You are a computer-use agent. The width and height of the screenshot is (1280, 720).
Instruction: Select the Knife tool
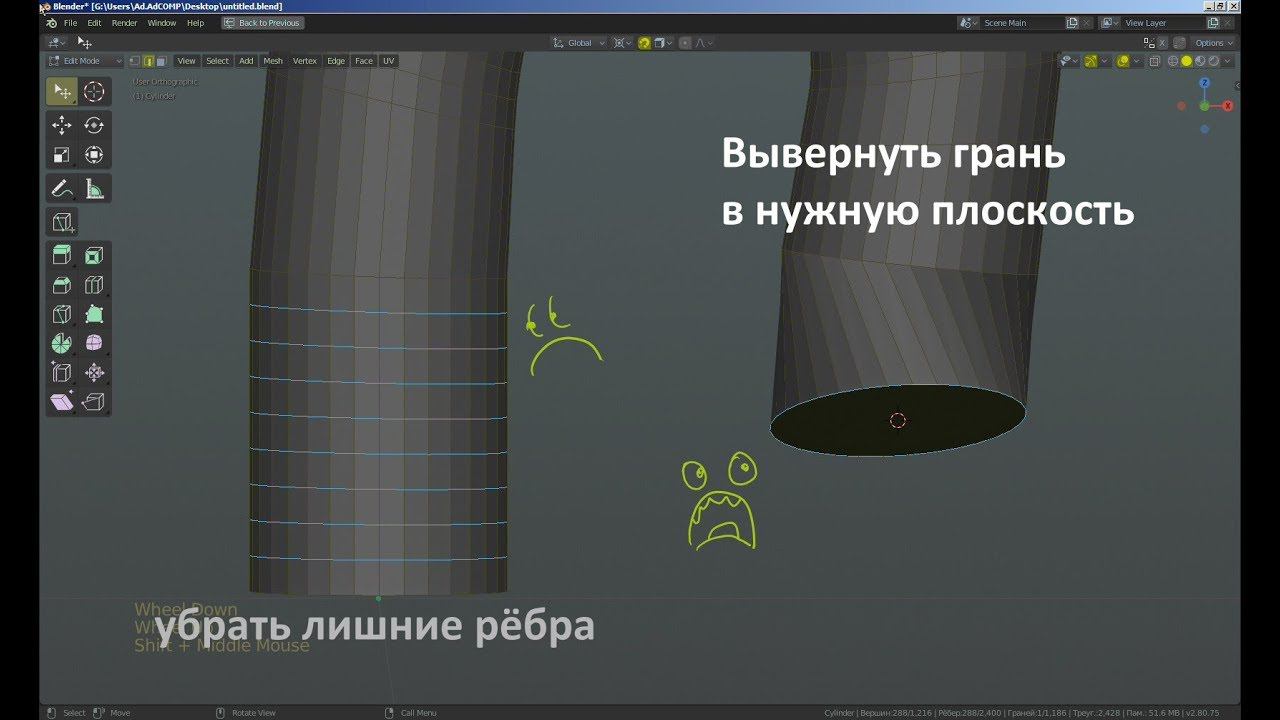(62, 314)
